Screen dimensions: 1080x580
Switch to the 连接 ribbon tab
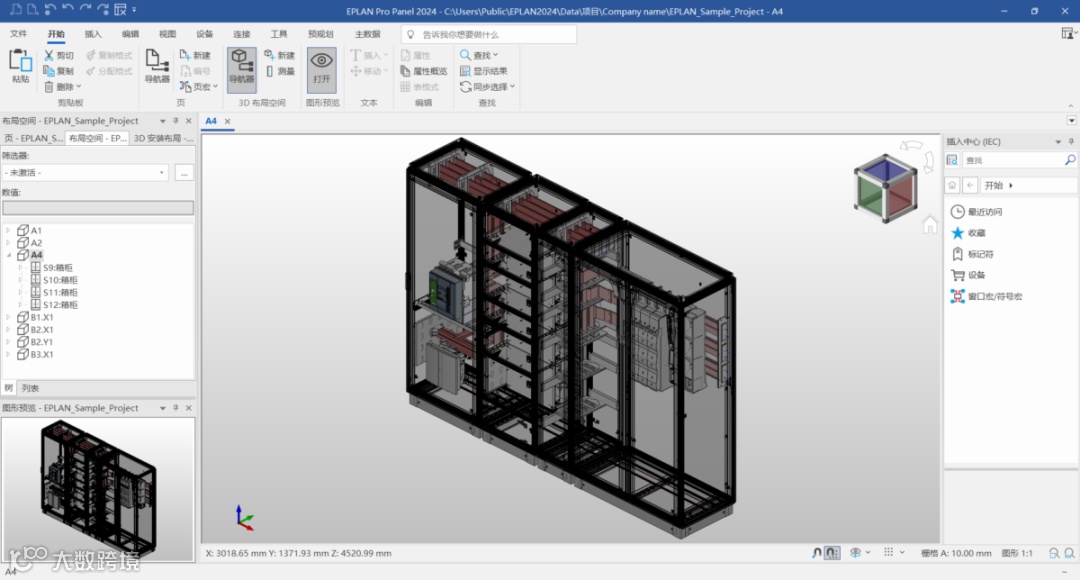click(x=242, y=34)
